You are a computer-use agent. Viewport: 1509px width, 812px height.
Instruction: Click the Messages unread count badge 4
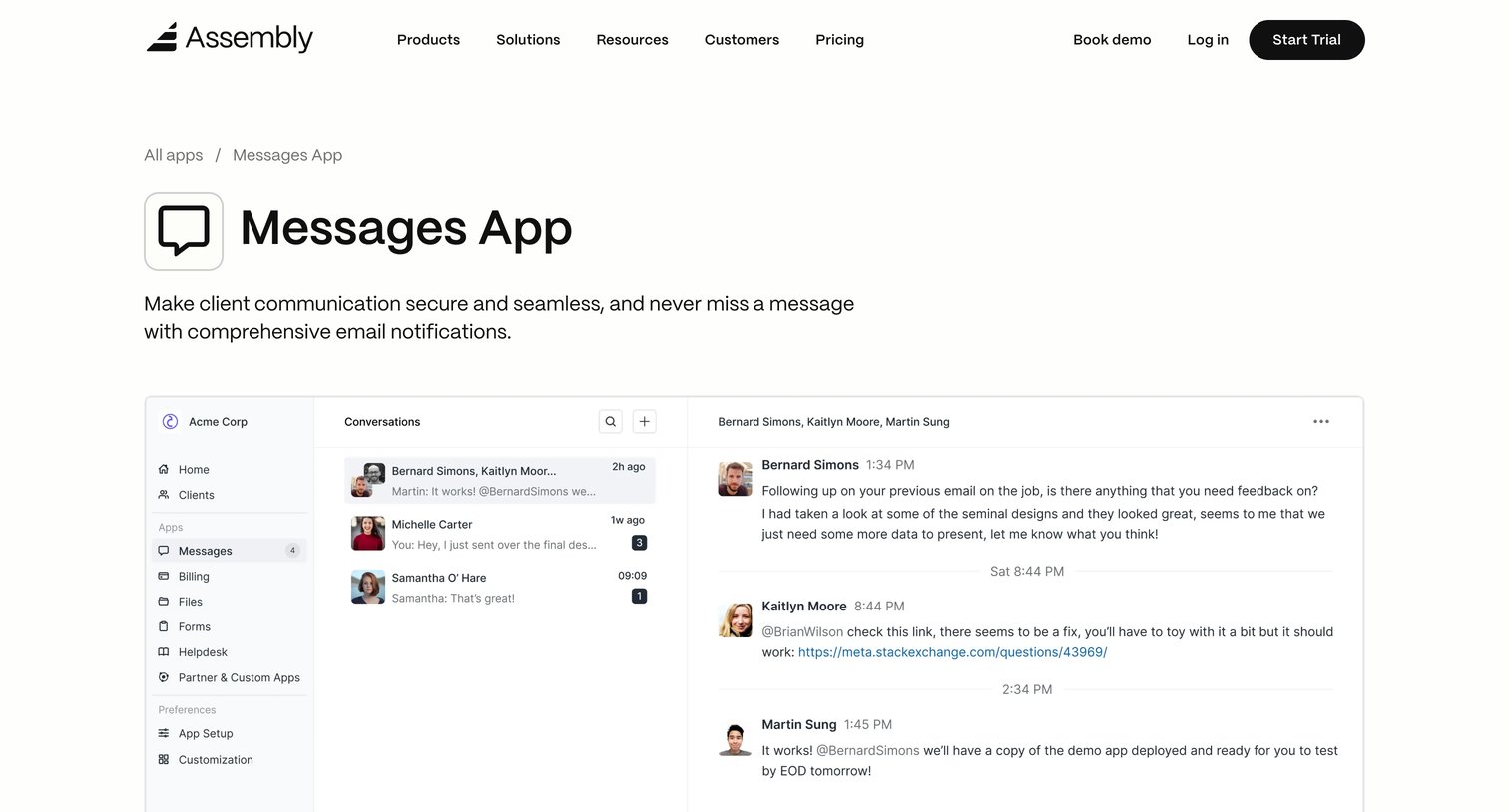[292, 551]
